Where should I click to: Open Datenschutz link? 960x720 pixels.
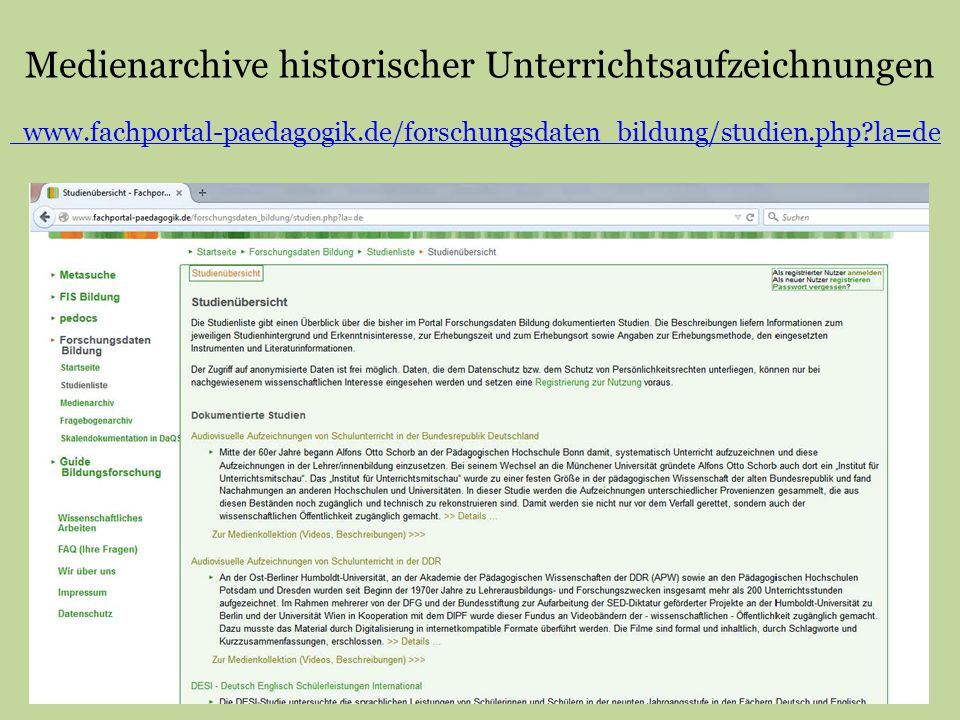pyautogui.click(x=85, y=613)
